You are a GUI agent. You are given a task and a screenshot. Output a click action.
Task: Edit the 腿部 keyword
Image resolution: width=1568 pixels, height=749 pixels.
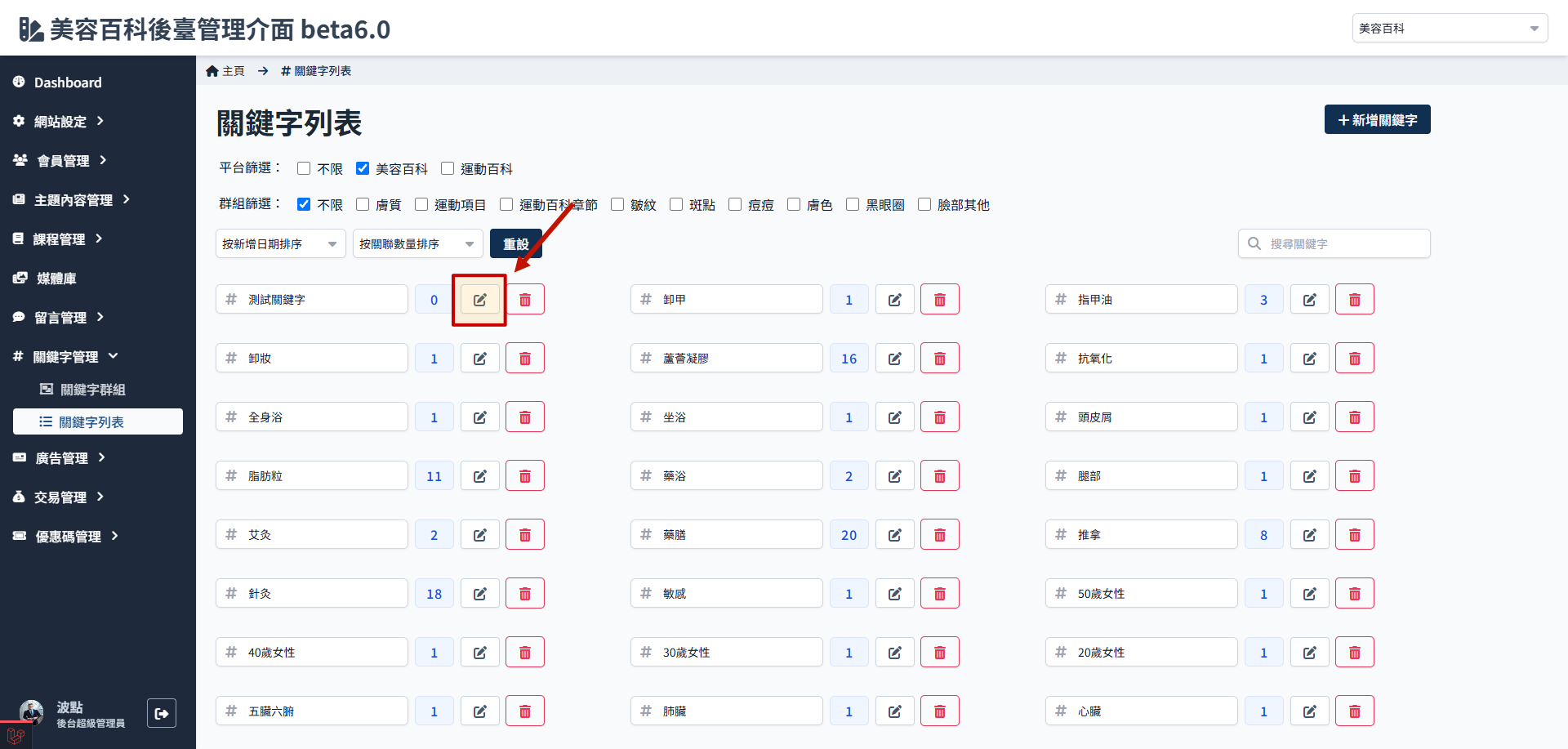point(1310,476)
